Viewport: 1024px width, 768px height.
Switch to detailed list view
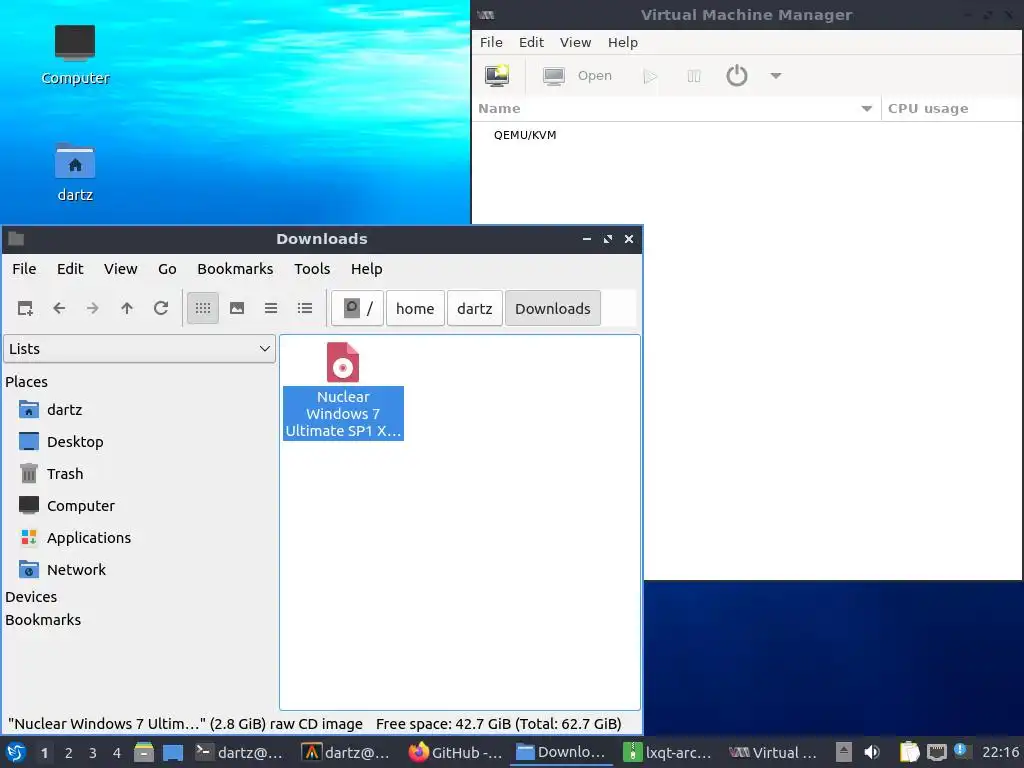click(305, 308)
